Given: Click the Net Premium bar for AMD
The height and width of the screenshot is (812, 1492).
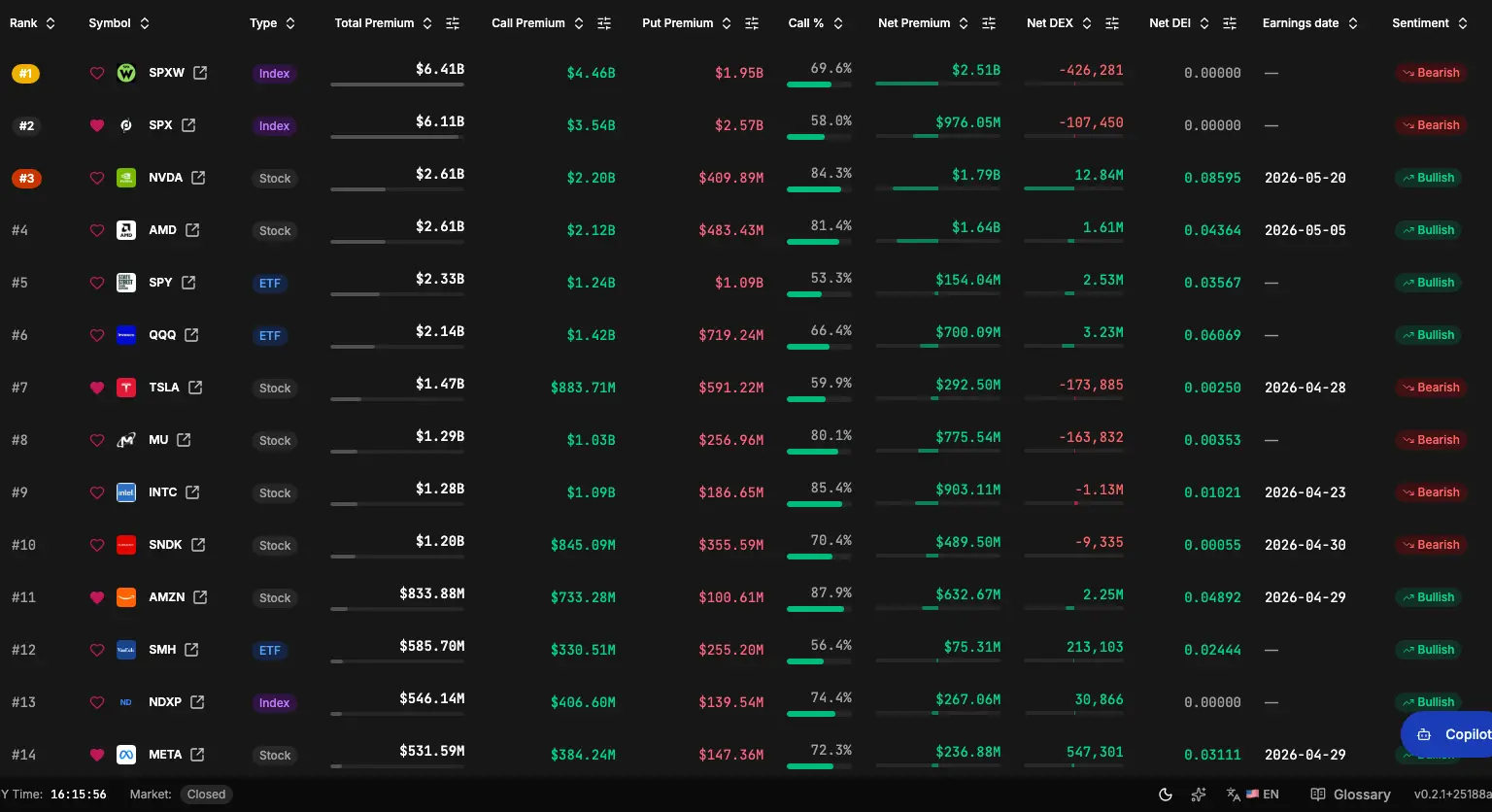Looking at the screenshot, I should (937, 241).
